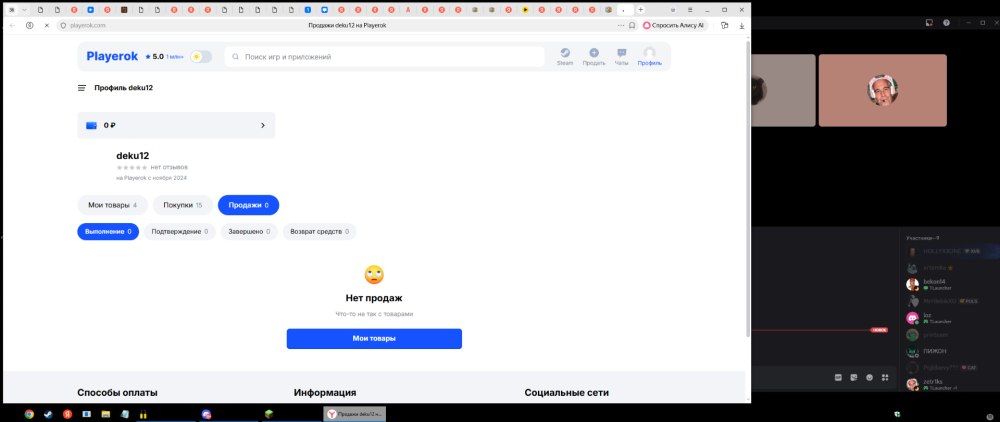Select bekoel4 in Discord members list
The image size is (1000, 422).
950,284
